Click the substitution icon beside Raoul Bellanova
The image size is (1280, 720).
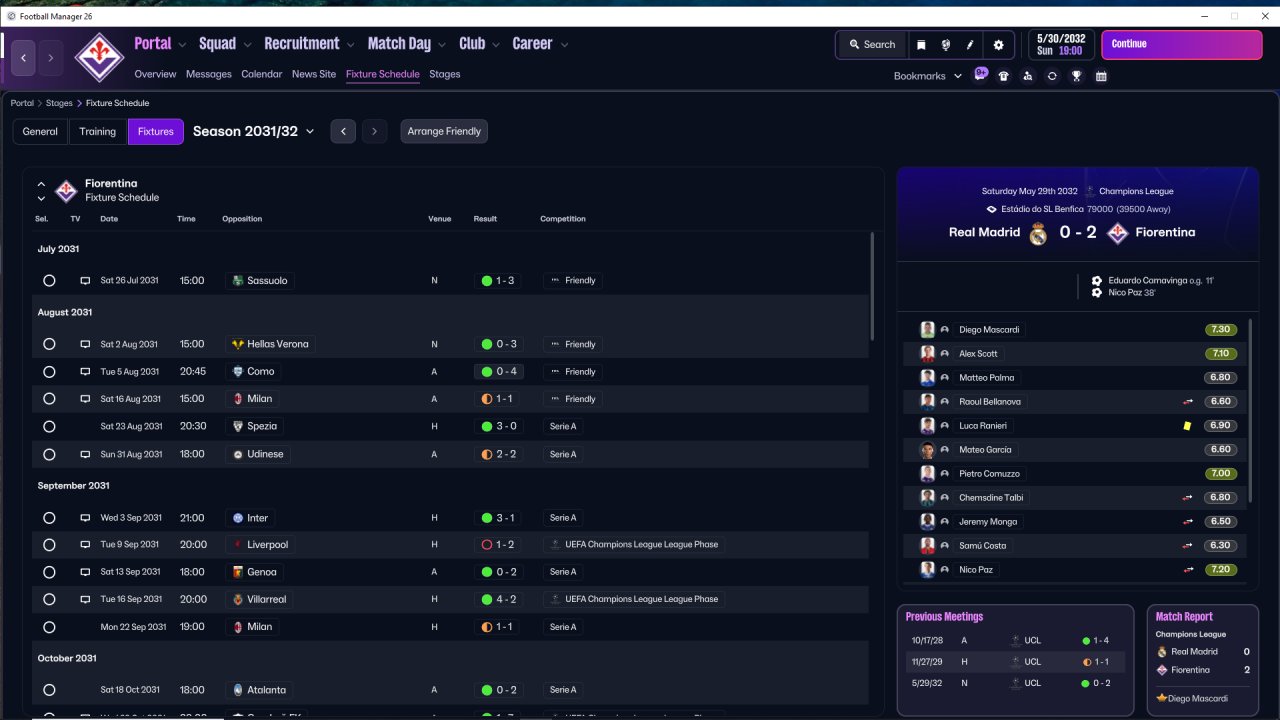pos(1189,402)
